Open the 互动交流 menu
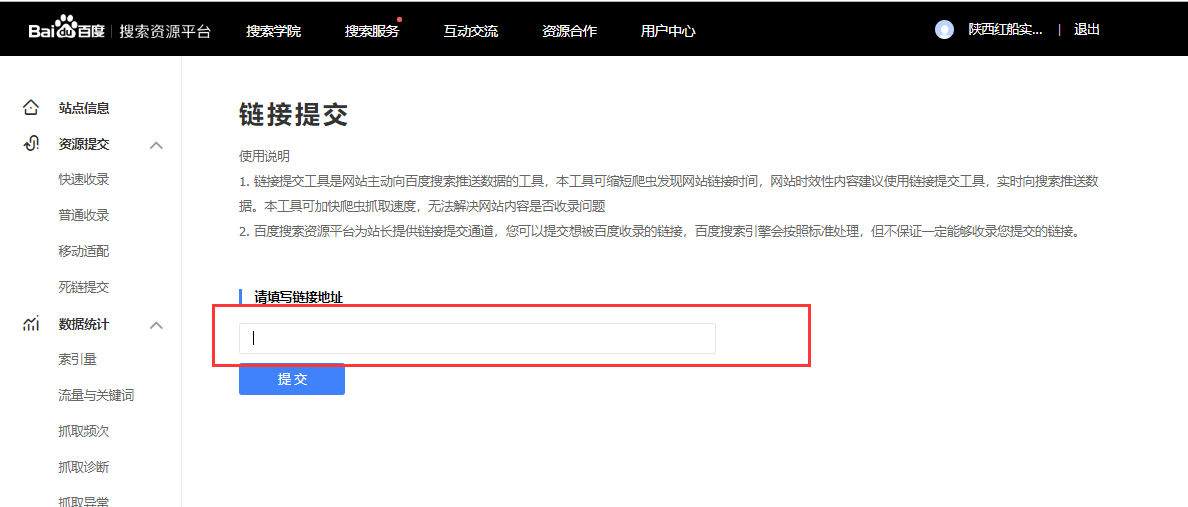The height and width of the screenshot is (507, 1188). point(471,31)
